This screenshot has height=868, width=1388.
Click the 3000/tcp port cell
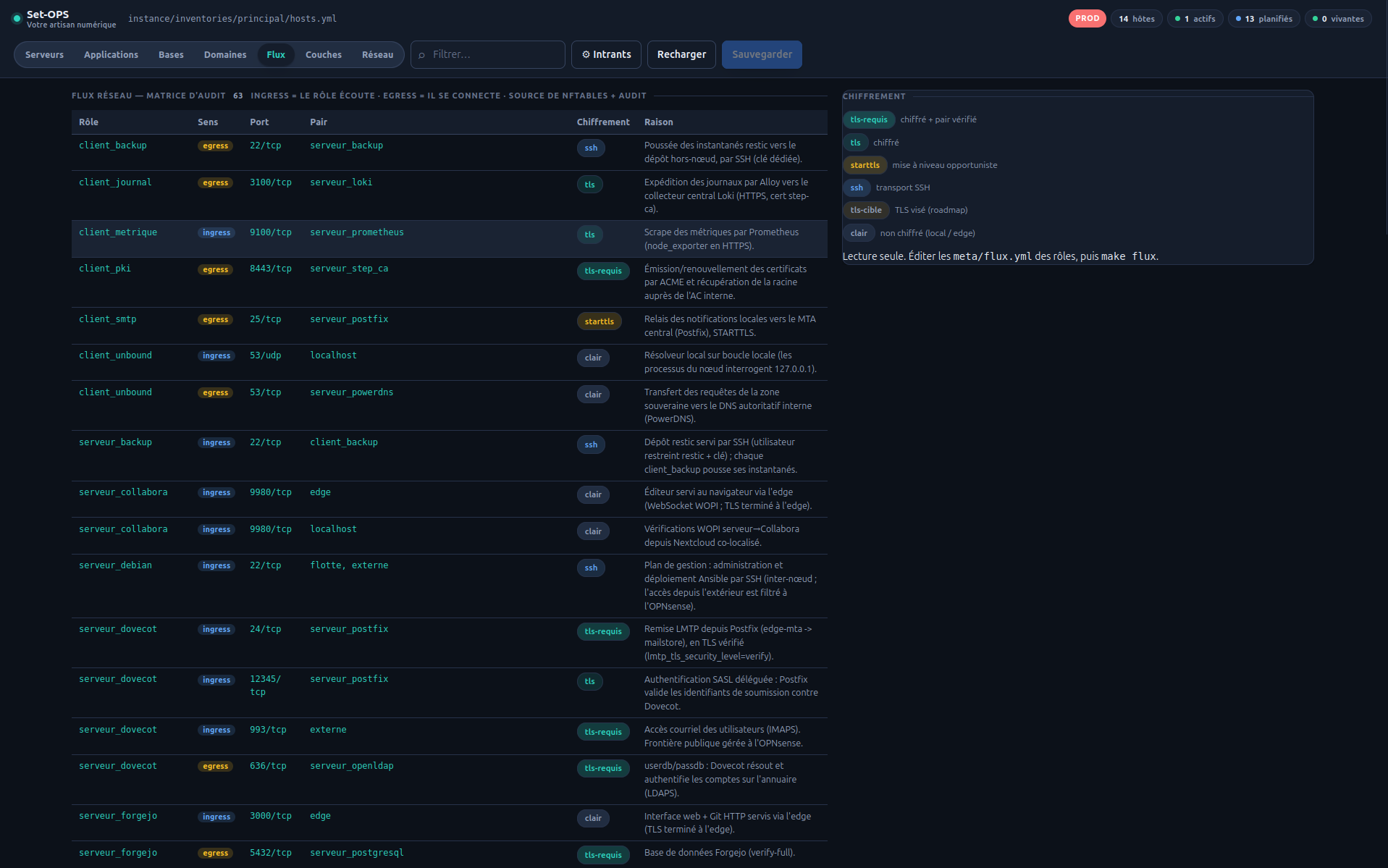pos(271,816)
